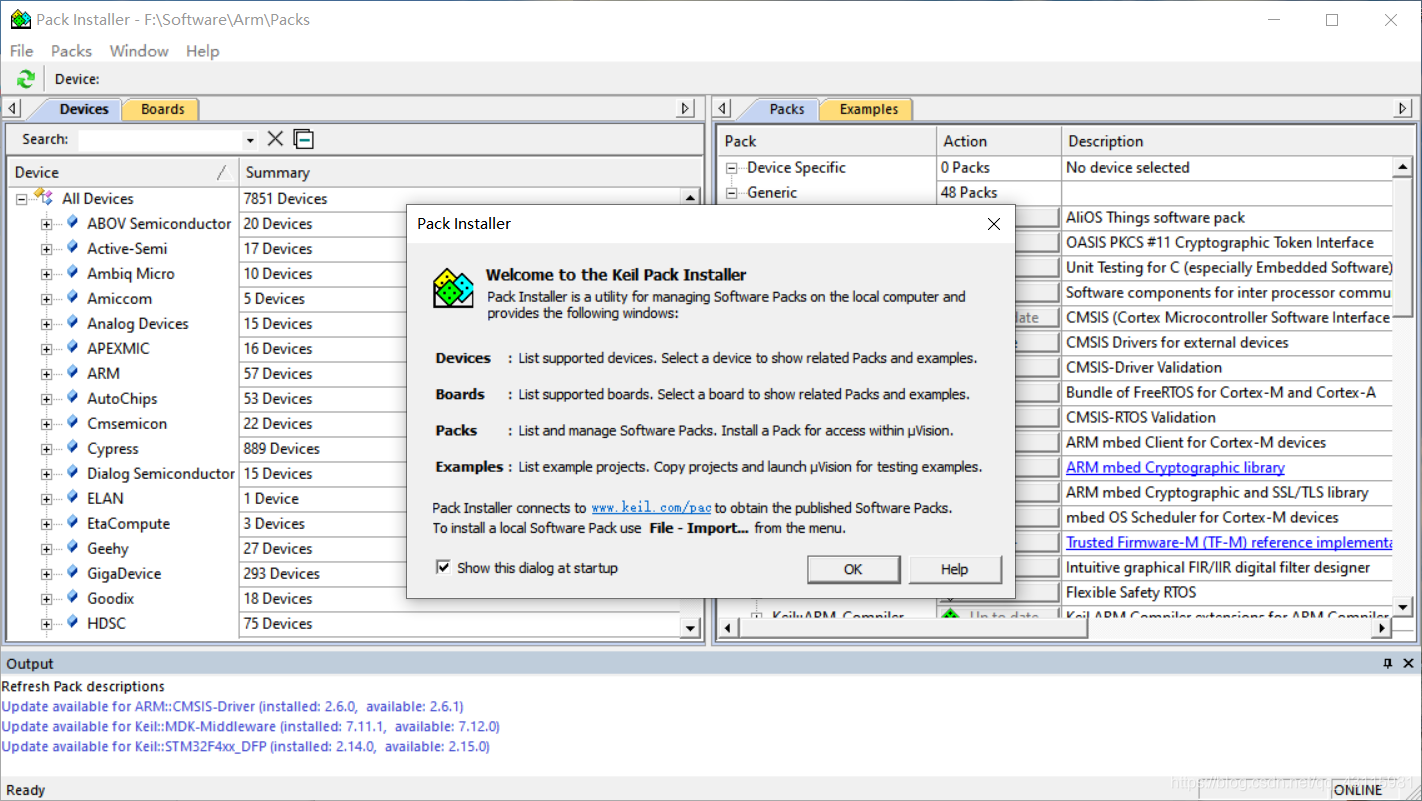The height and width of the screenshot is (801, 1422).
Task: Collapse the Generic packs node
Action: pyautogui.click(x=731, y=193)
